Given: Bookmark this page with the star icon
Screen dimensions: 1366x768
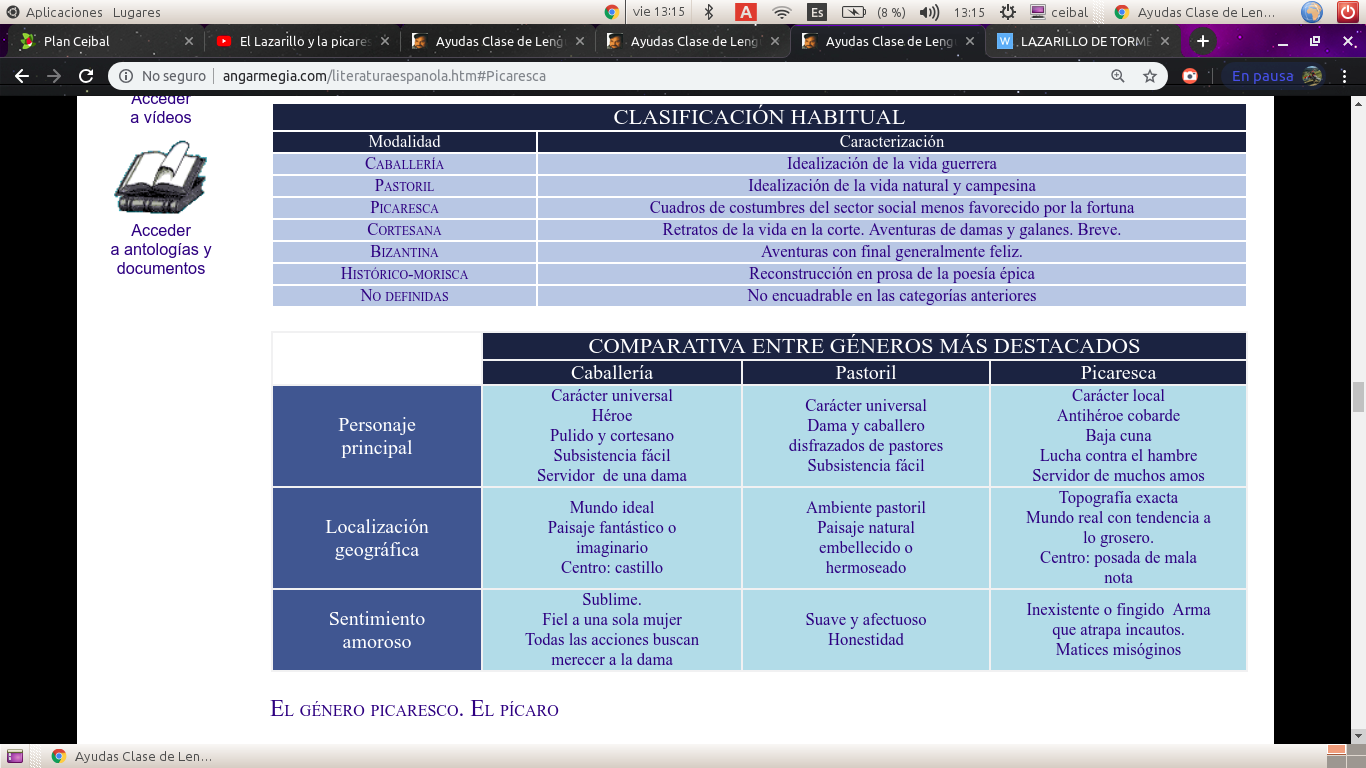Looking at the screenshot, I should point(1150,76).
